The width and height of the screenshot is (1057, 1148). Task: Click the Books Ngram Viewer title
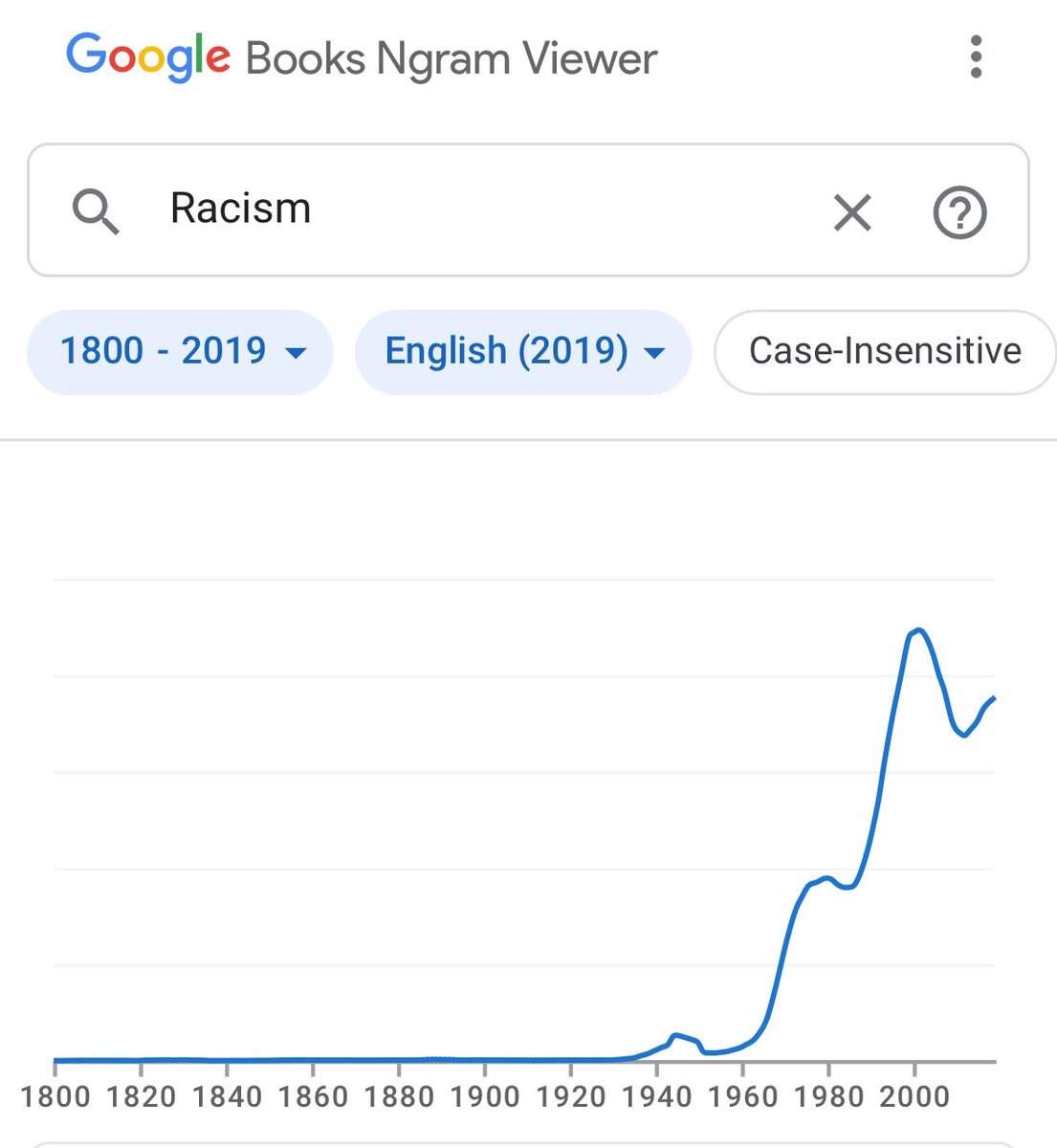pyautogui.click(x=451, y=59)
